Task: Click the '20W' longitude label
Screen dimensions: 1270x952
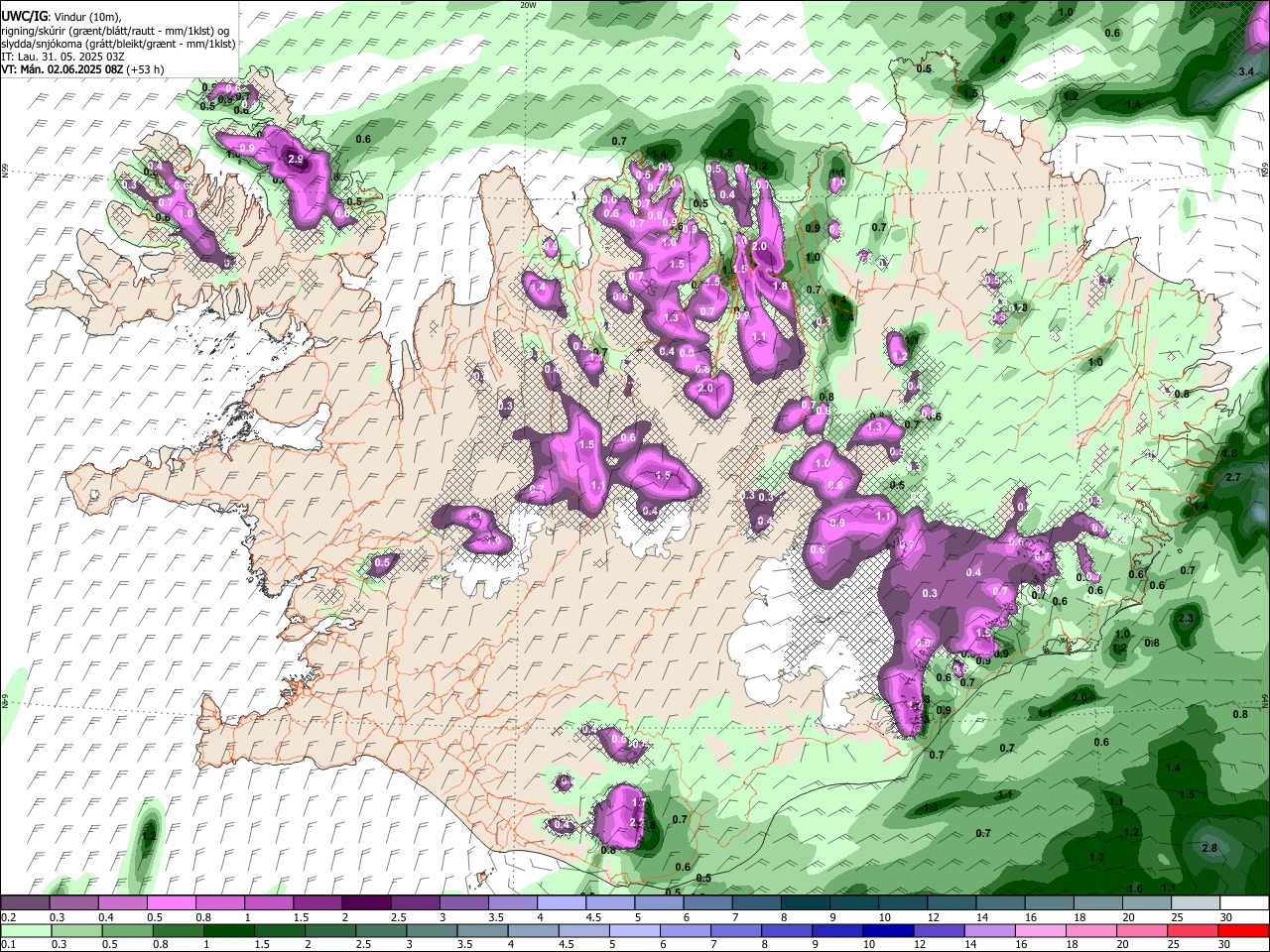Action: (x=528, y=5)
